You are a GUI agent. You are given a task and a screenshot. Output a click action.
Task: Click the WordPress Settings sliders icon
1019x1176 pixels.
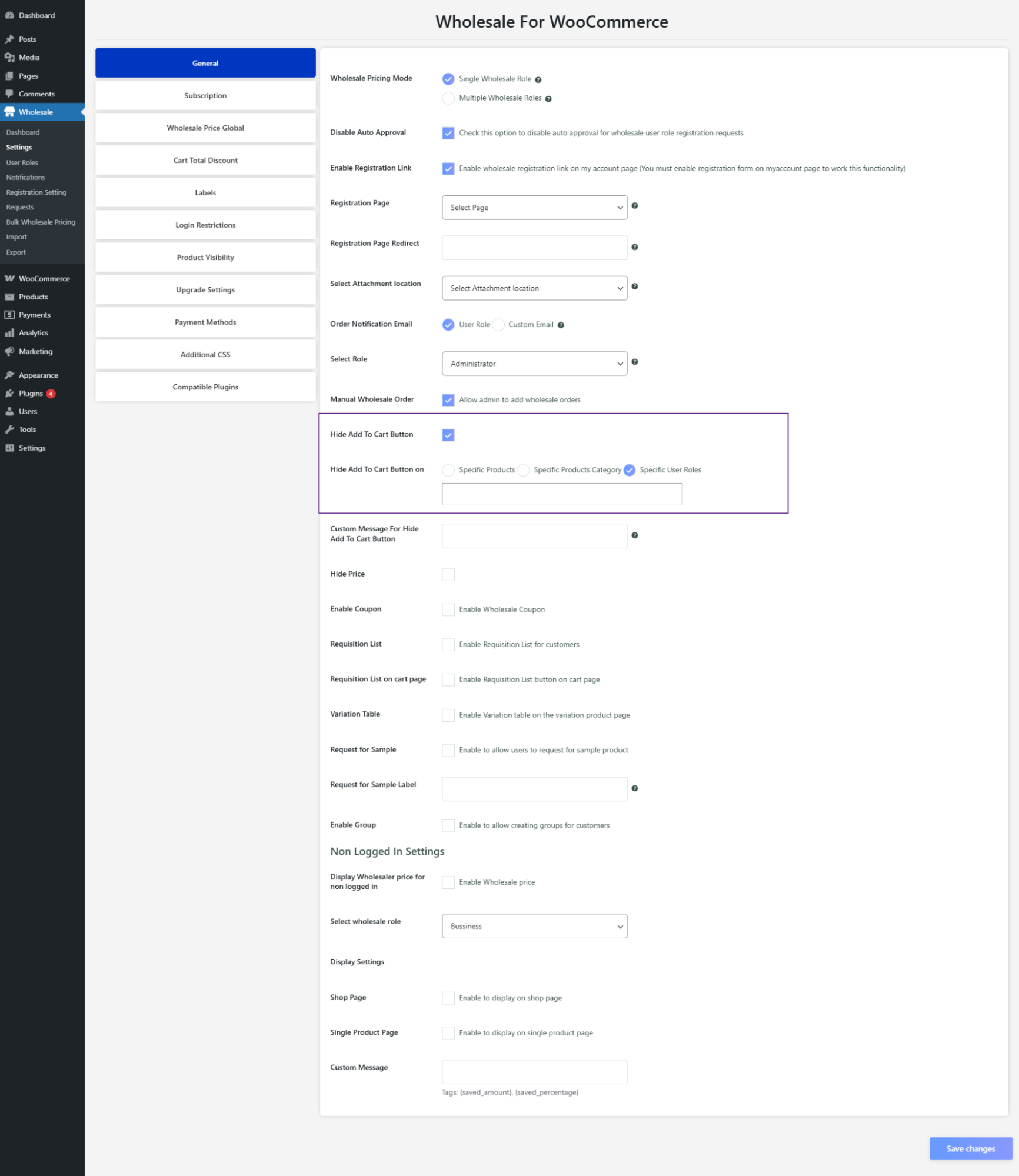click(9, 448)
